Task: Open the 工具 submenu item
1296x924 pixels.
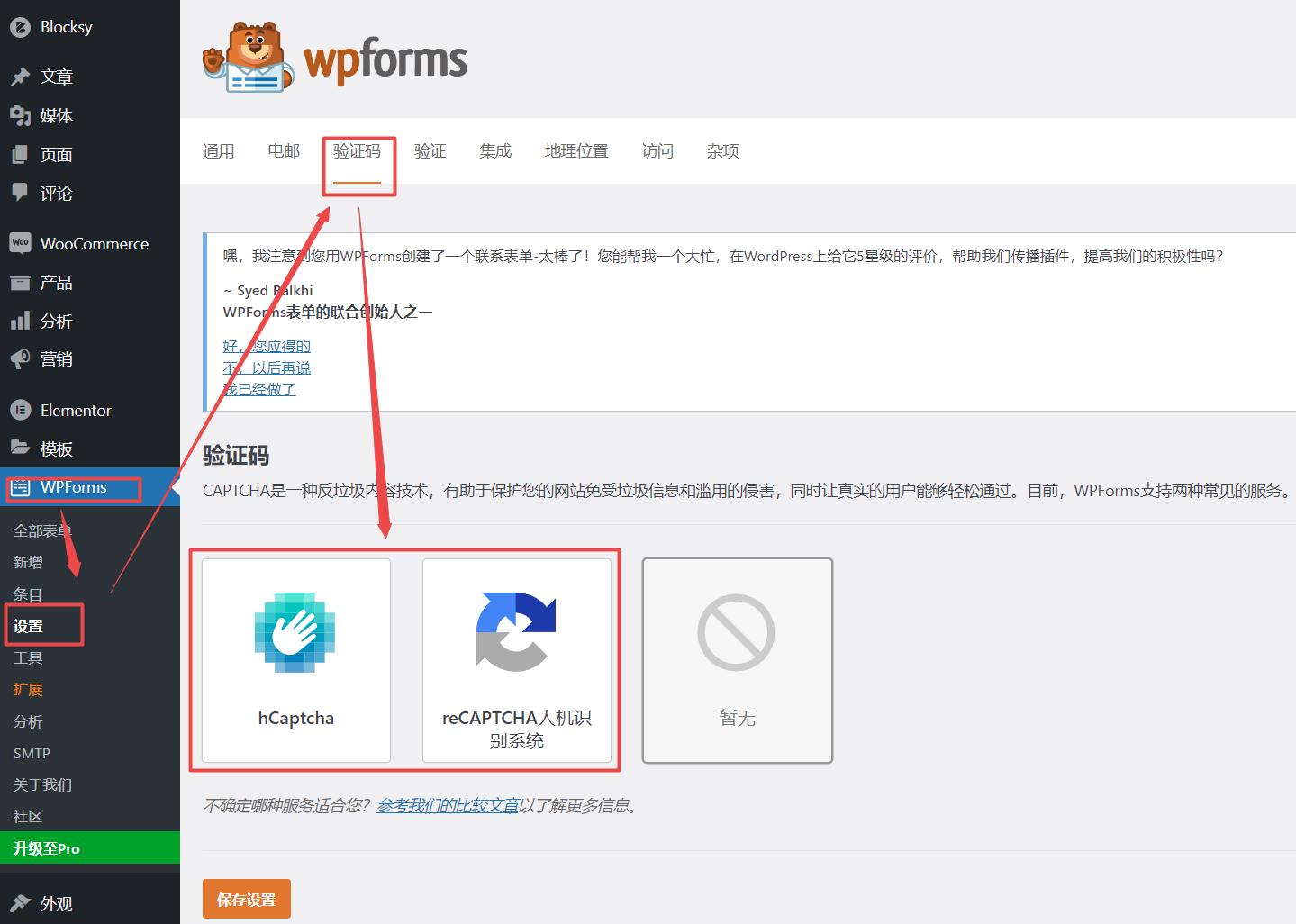Action: tap(28, 657)
